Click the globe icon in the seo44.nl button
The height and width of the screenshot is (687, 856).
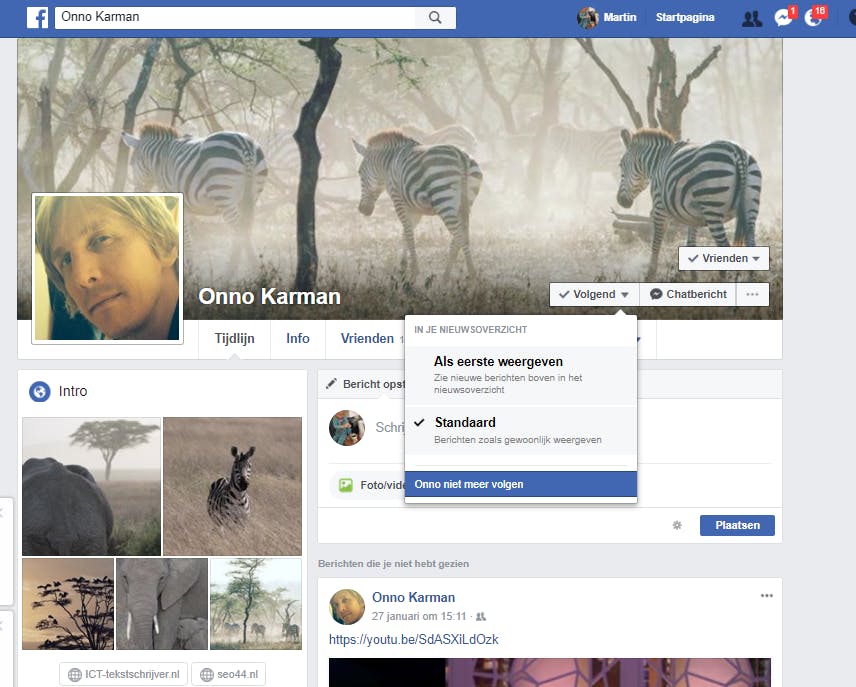pos(206,674)
